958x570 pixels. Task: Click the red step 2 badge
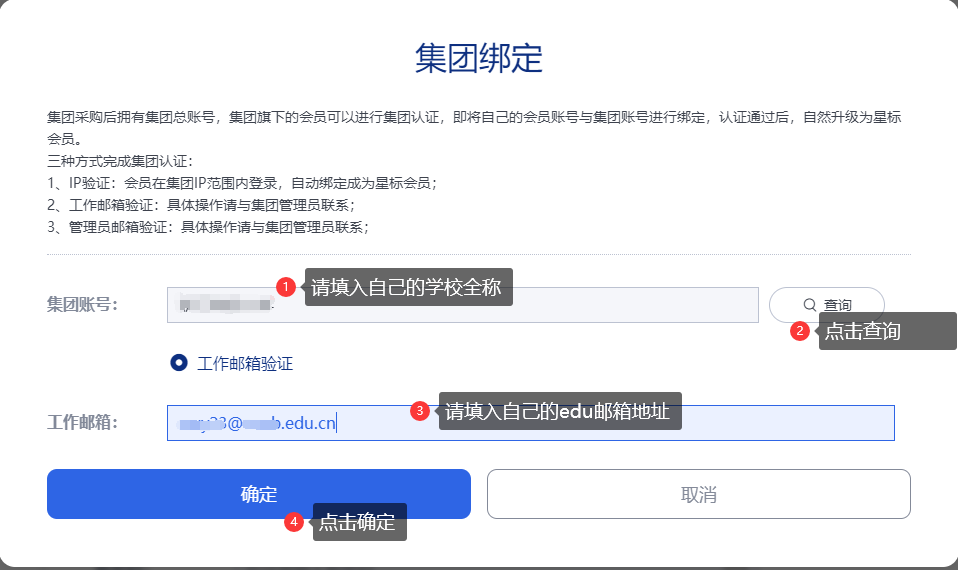coord(800,331)
